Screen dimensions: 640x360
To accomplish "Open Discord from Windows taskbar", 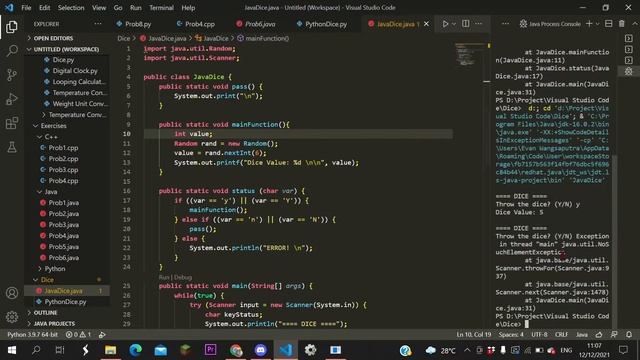I will (260, 350).
